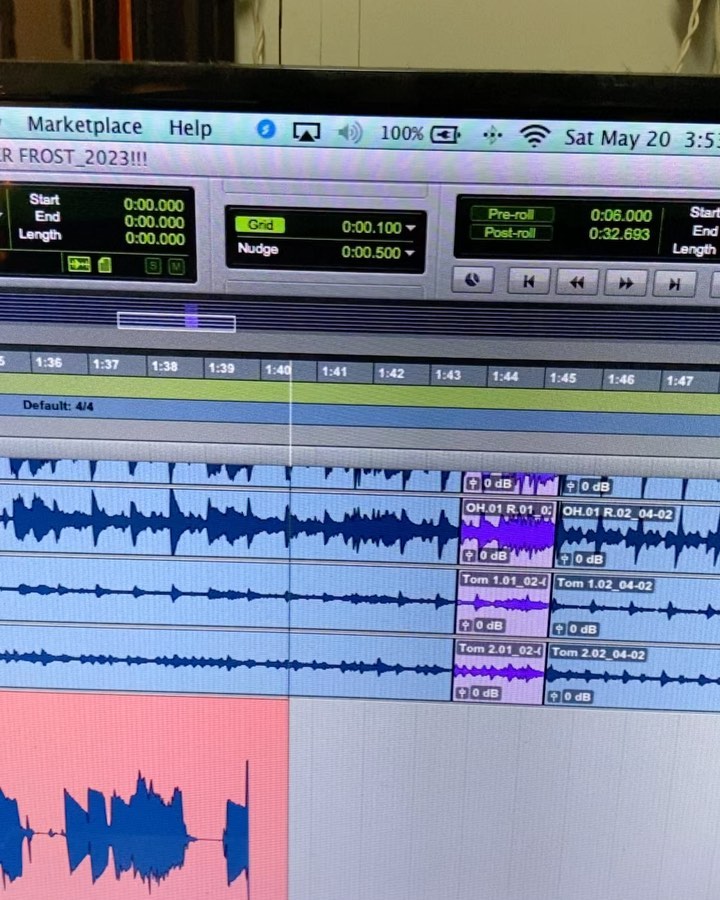Click the 1:38 mark on timeline ruler
The width and height of the screenshot is (720, 900).
click(x=164, y=366)
